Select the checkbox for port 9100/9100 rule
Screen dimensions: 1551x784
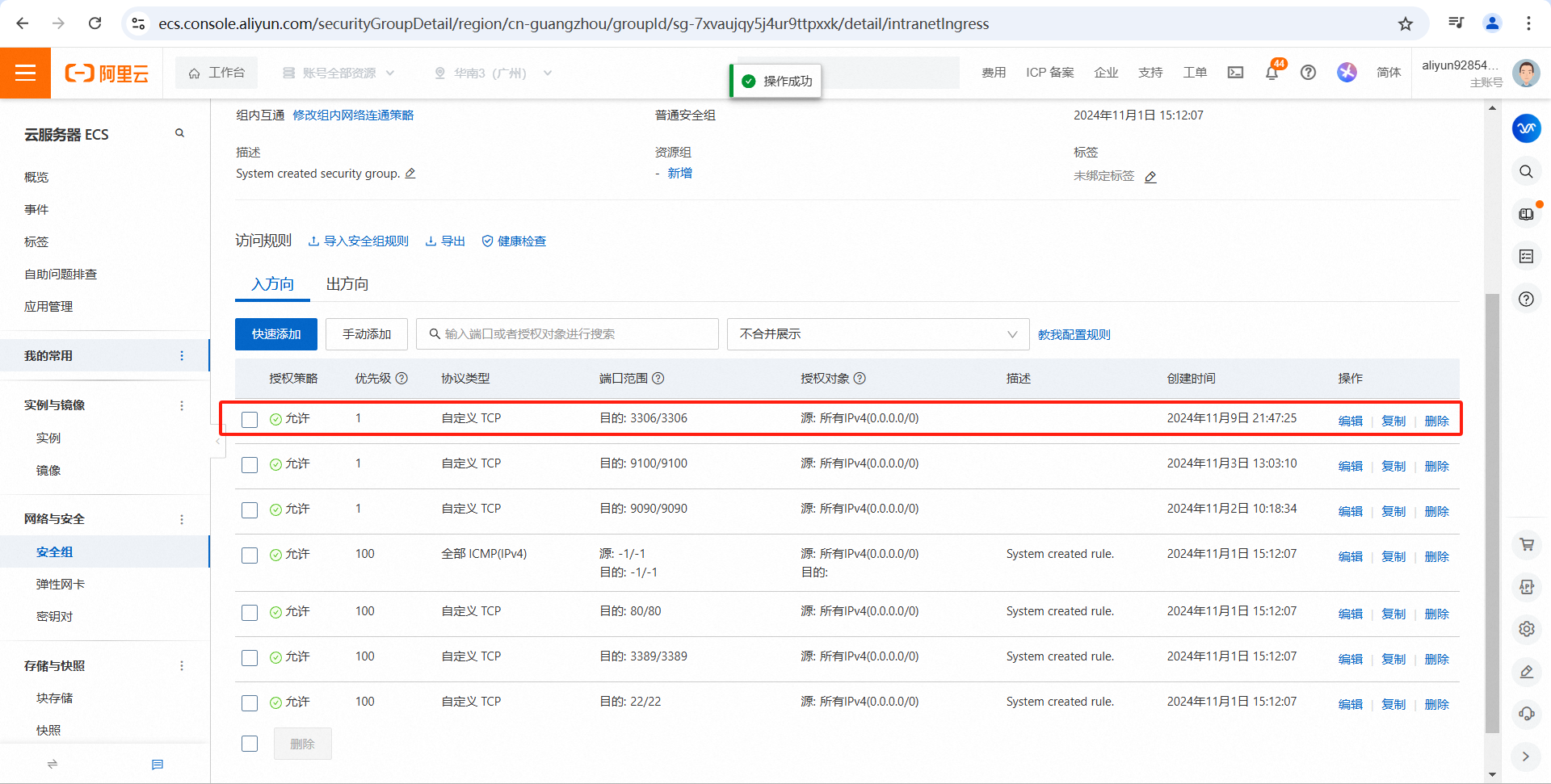(x=250, y=465)
